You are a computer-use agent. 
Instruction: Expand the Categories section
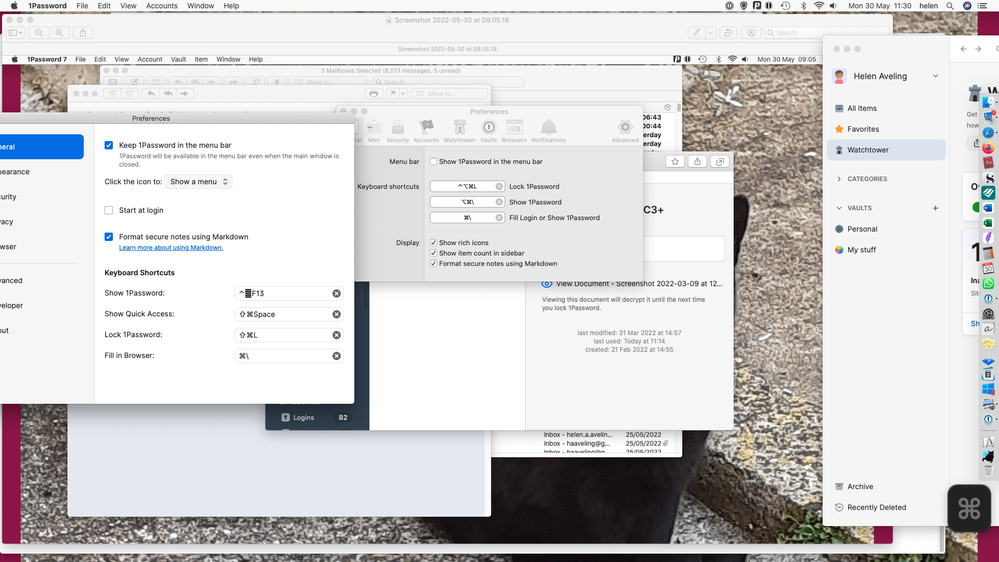pos(838,179)
